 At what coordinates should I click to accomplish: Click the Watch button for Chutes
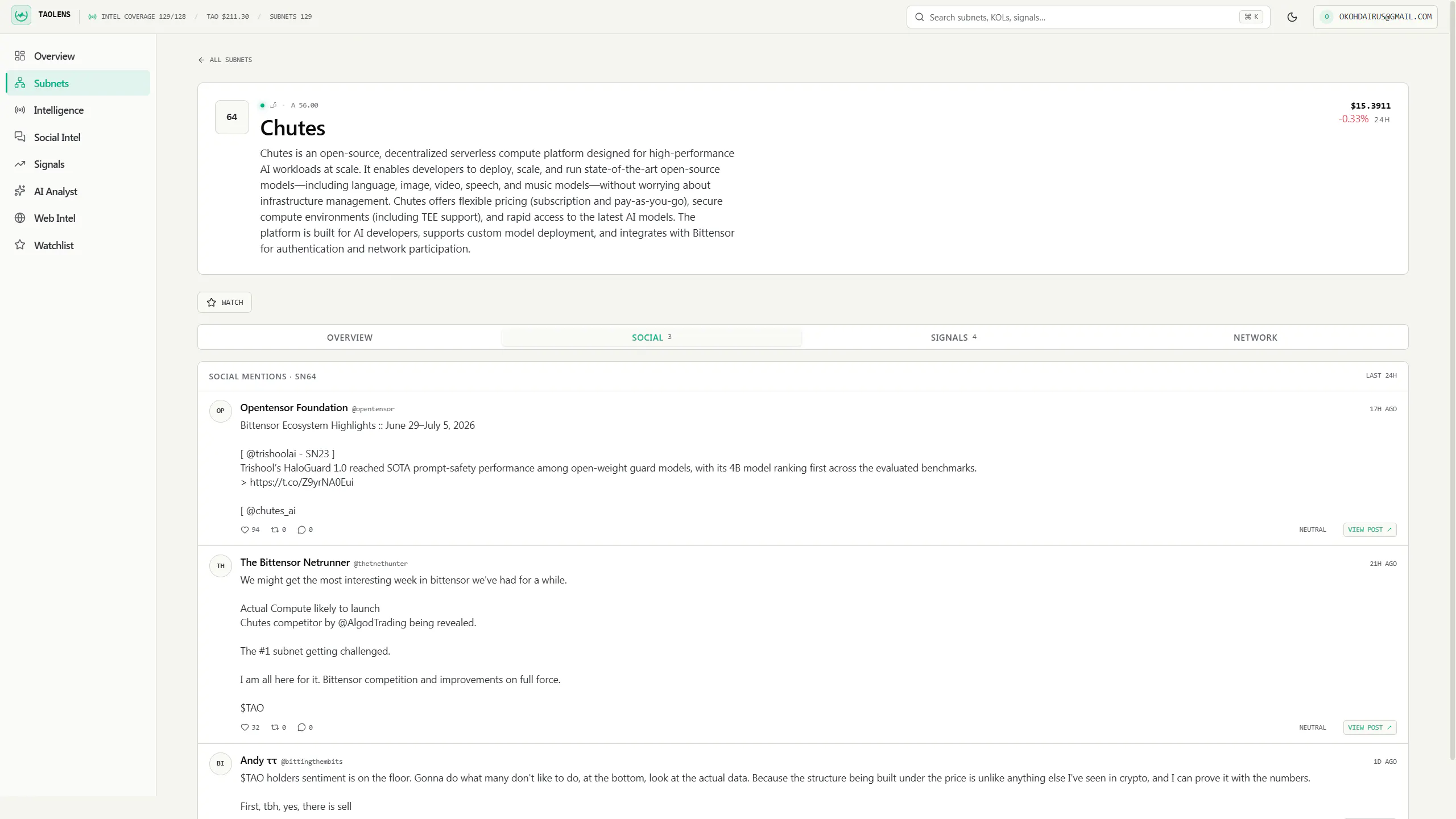tap(225, 302)
